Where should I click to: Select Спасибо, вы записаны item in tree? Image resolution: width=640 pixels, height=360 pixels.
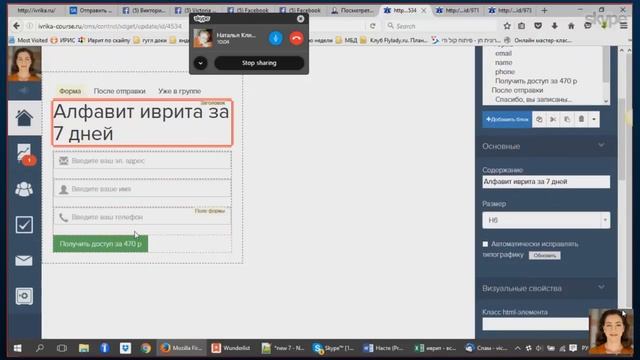[533, 99]
